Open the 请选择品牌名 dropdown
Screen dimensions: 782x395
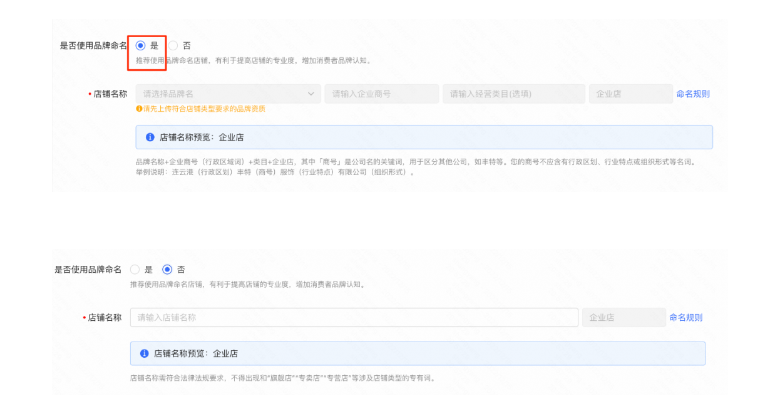click(x=228, y=94)
